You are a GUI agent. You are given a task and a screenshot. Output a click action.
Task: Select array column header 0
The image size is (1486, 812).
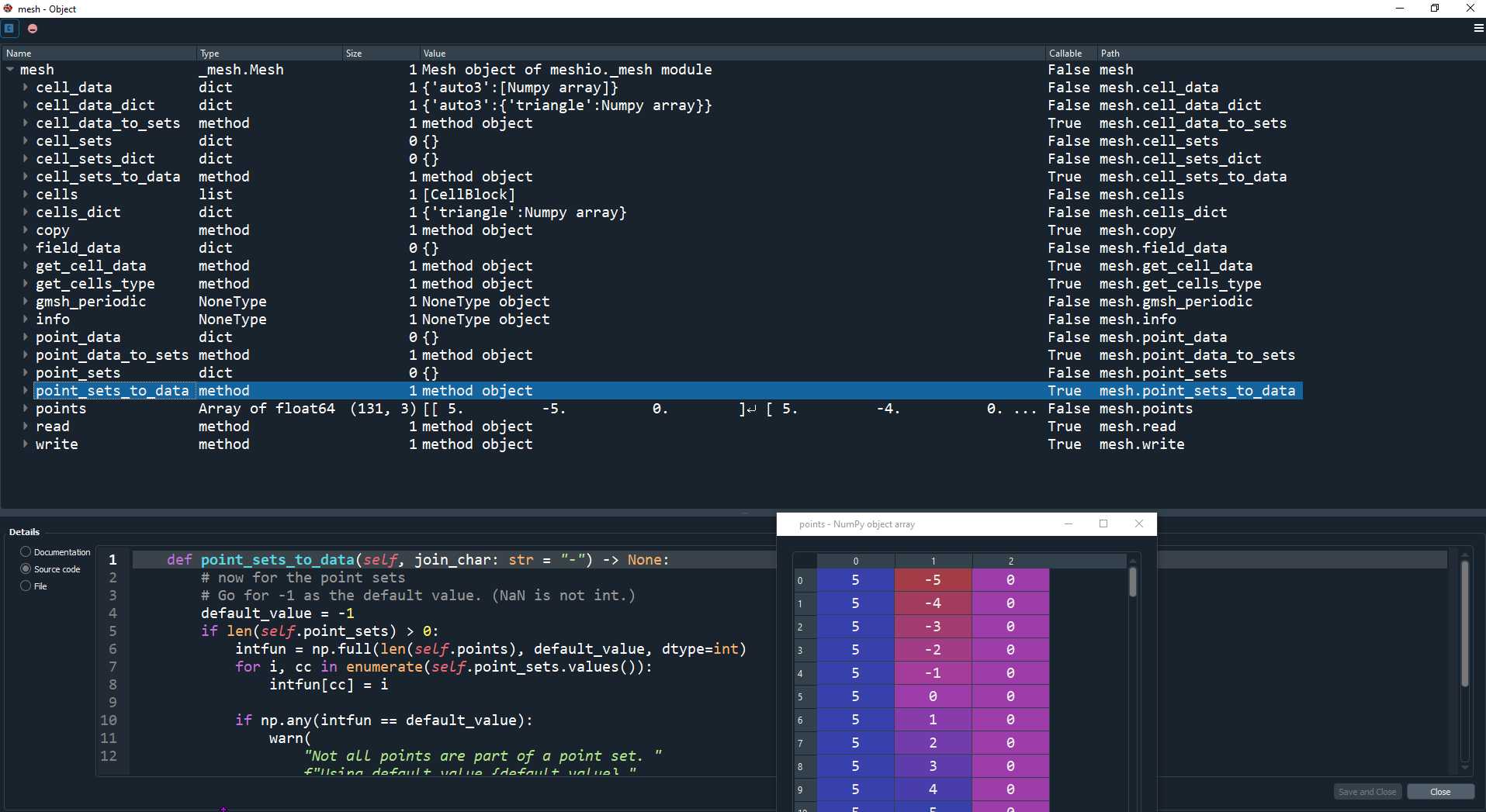[x=855, y=561]
